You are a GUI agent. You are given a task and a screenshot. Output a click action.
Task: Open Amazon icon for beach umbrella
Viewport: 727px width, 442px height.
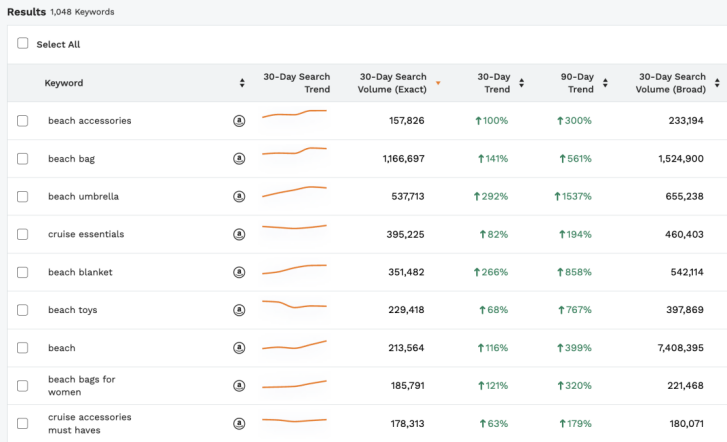(239, 197)
